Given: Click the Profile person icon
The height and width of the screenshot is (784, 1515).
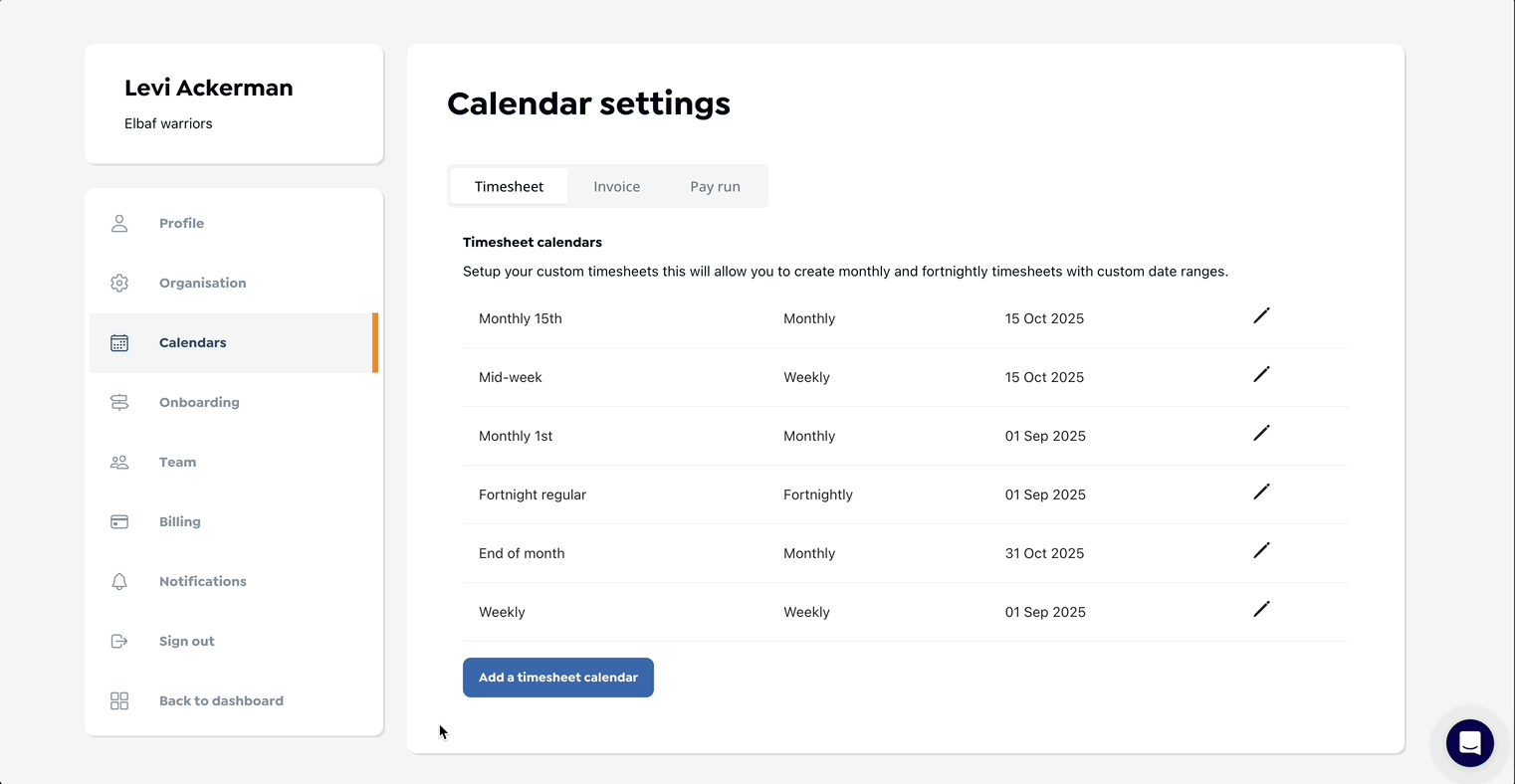Looking at the screenshot, I should (x=119, y=223).
